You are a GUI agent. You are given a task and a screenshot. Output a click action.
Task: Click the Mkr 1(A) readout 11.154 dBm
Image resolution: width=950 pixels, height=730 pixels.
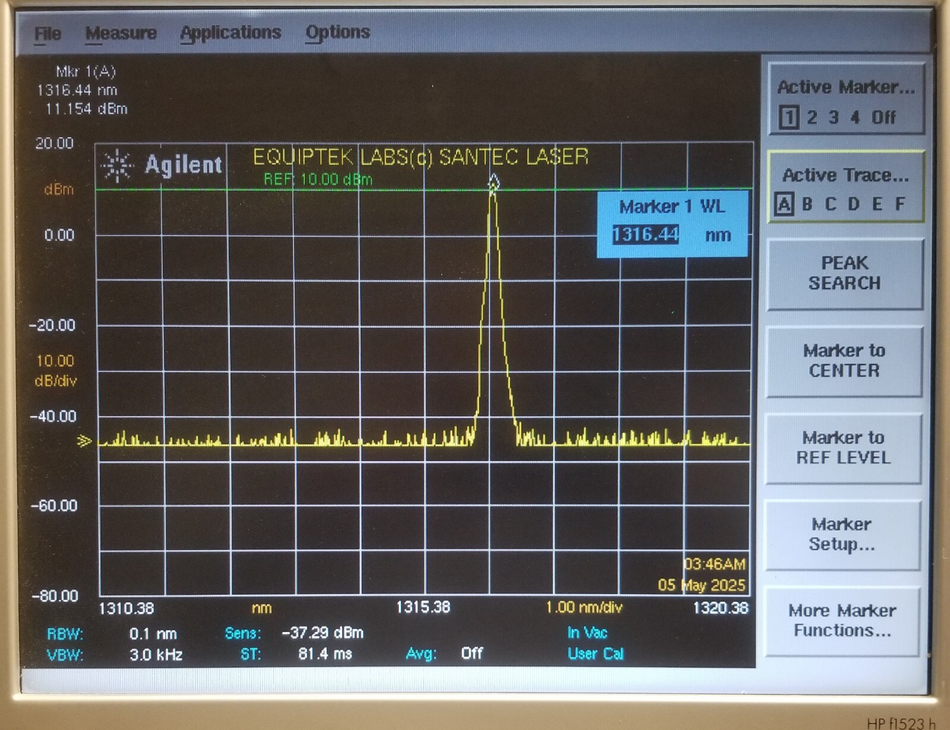[86, 109]
